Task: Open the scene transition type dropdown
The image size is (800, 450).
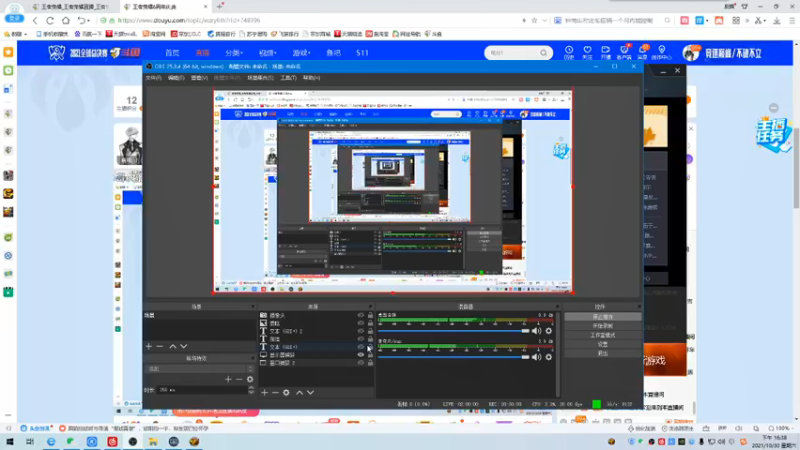Action: tap(200, 368)
